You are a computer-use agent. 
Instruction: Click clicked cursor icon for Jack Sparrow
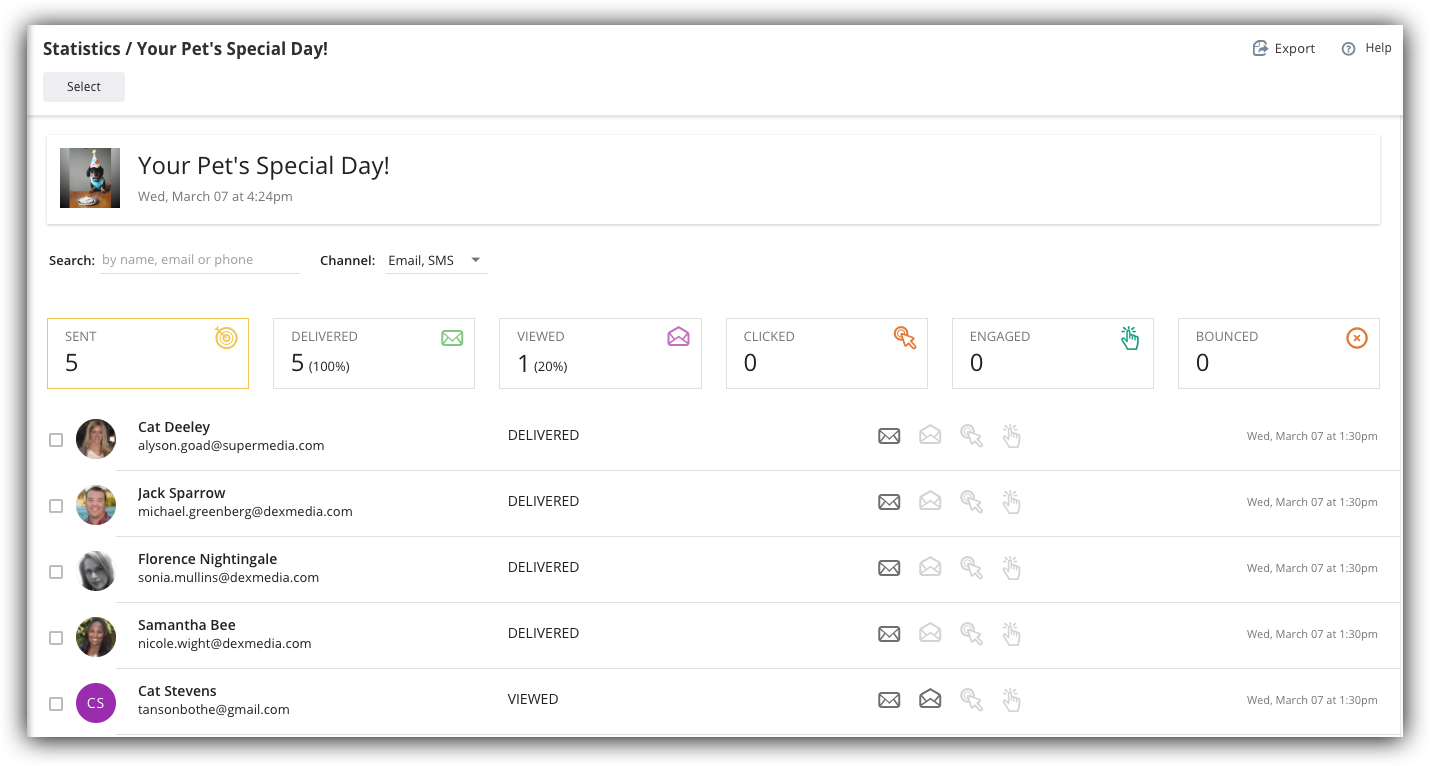[x=971, y=502]
